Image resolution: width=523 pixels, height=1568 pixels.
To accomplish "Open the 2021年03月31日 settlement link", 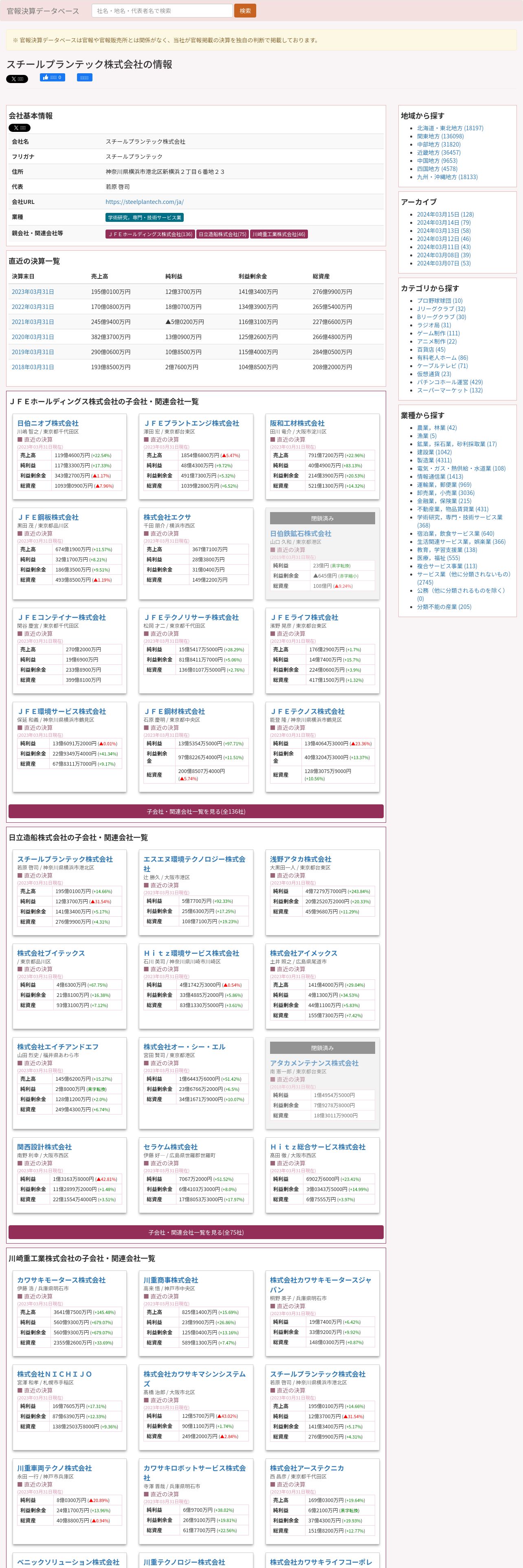I will 33,322.
